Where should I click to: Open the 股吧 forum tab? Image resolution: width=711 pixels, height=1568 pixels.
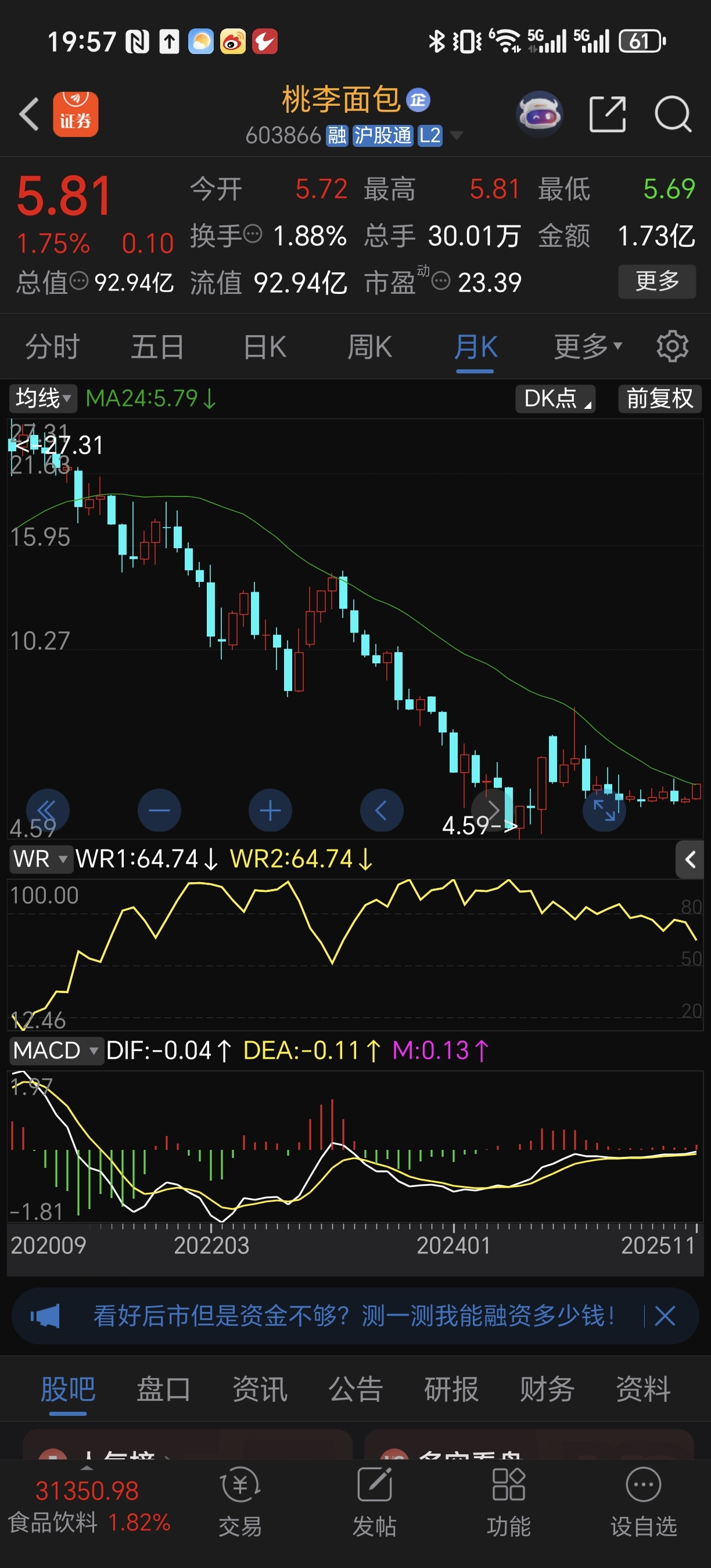click(68, 1389)
